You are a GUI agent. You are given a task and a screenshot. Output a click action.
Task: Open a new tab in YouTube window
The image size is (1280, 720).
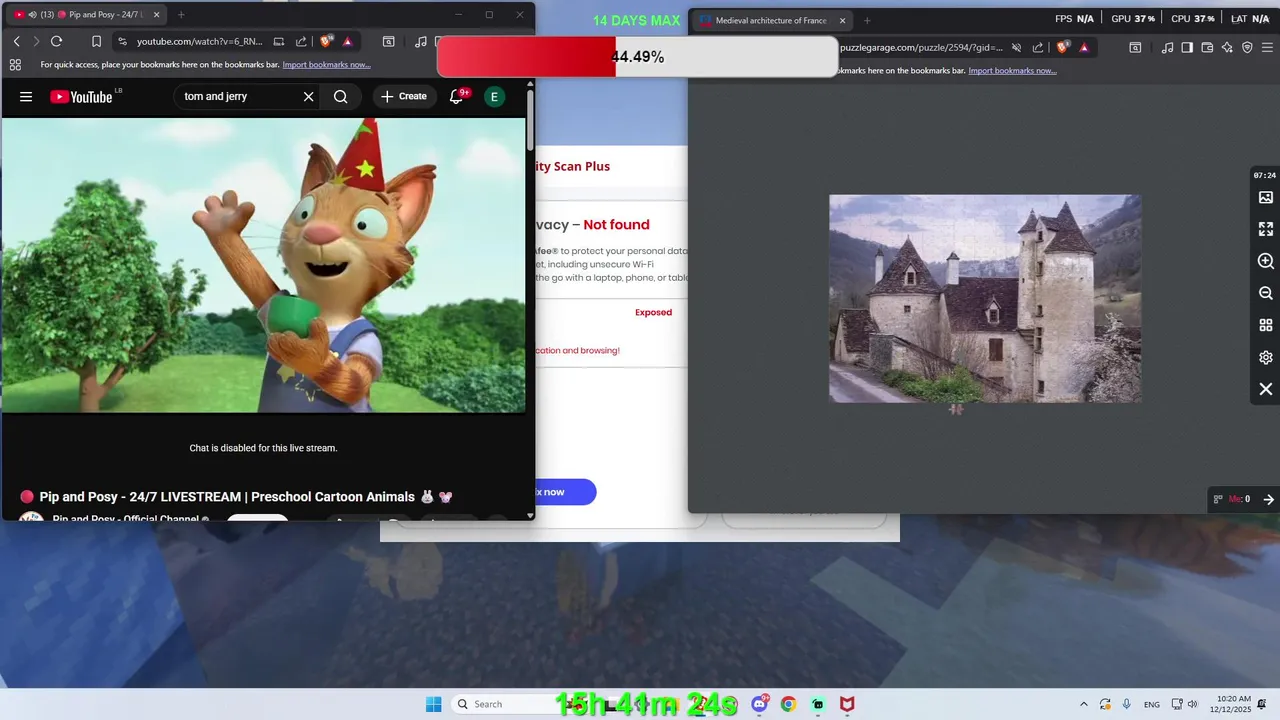[x=181, y=15]
